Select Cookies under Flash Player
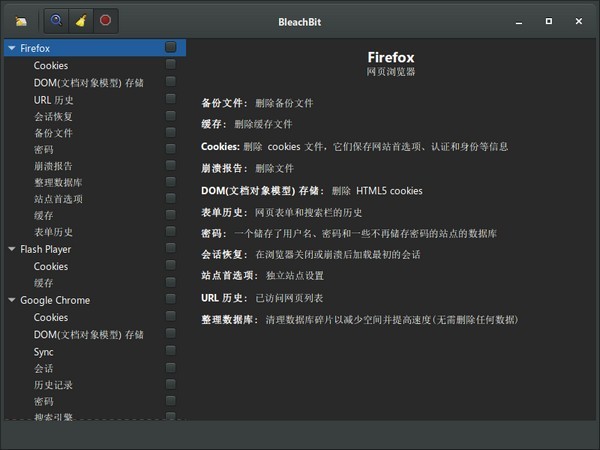The height and width of the screenshot is (450, 600). pos(95,266)
